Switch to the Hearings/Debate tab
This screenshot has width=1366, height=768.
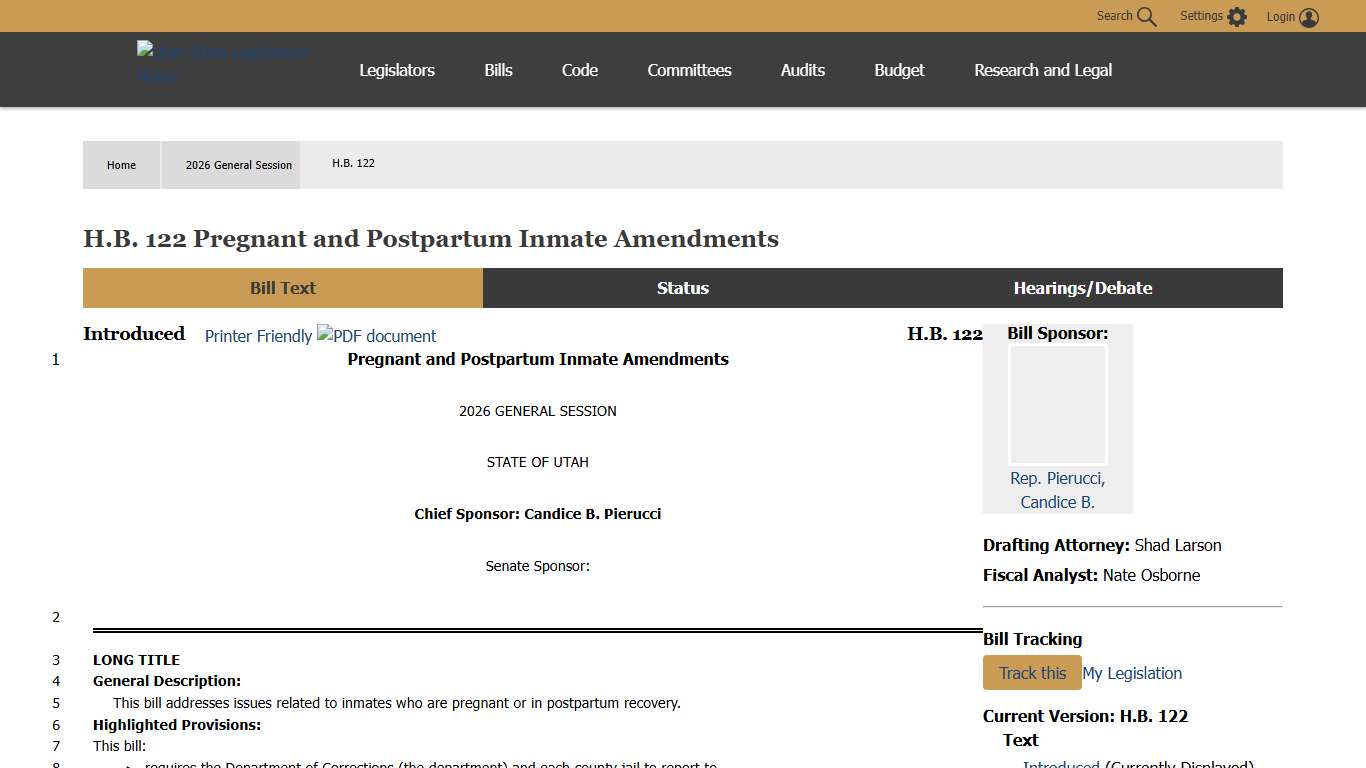1083,288
